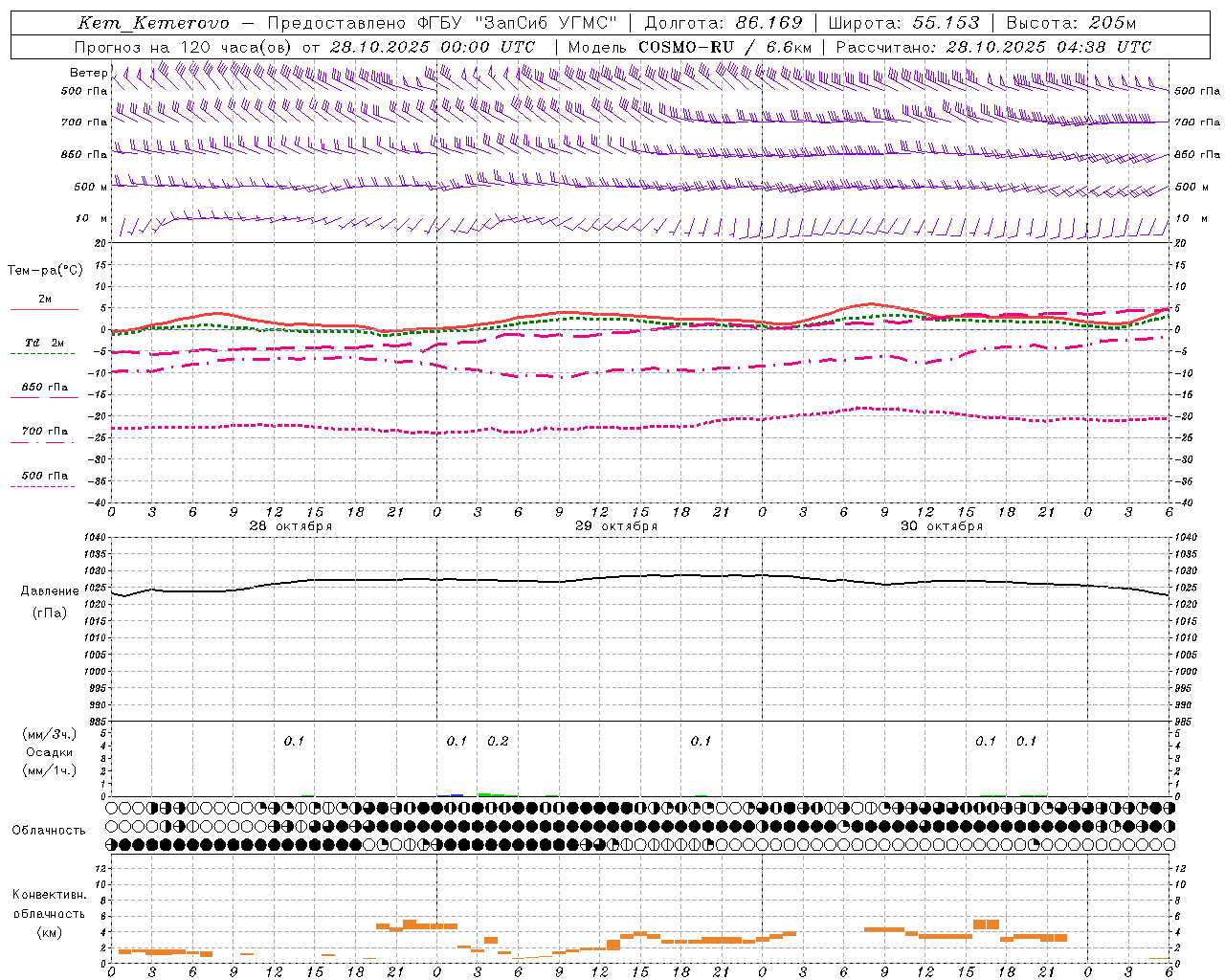The height and width of the screenshot is (980, 1225).
Task: Click the Рассчитано: 28.10.2025 04:38 UTC text
Action: pyautogui.click(x=993, y=47)
